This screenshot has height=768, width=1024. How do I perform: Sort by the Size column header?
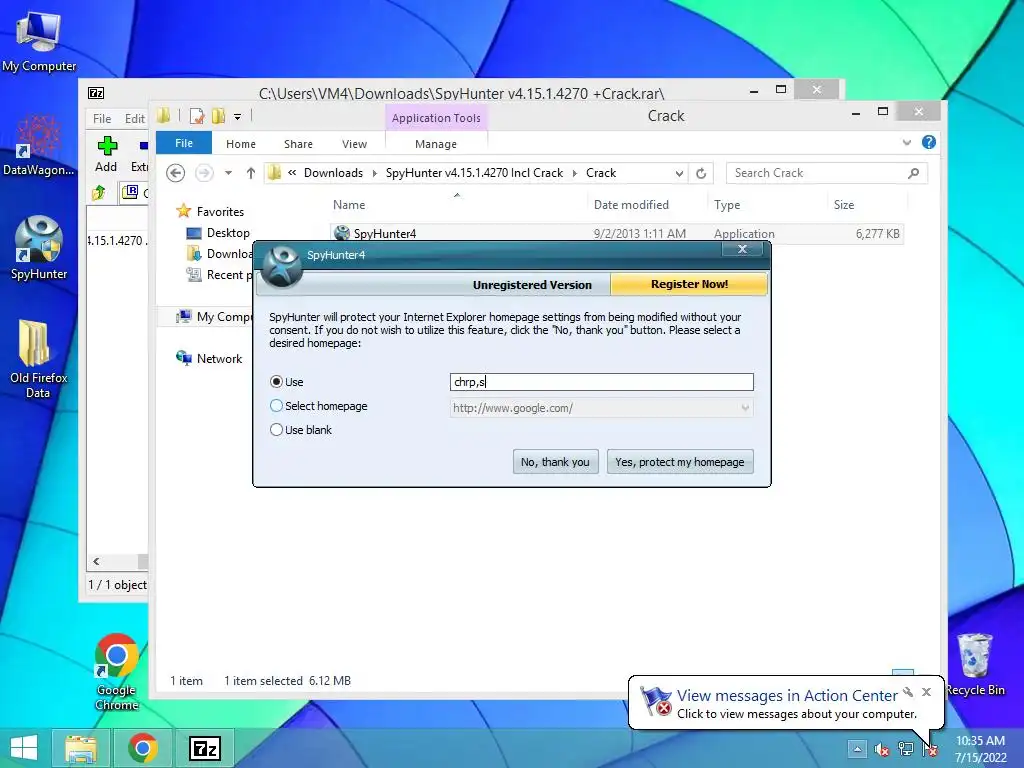[844, 204]
